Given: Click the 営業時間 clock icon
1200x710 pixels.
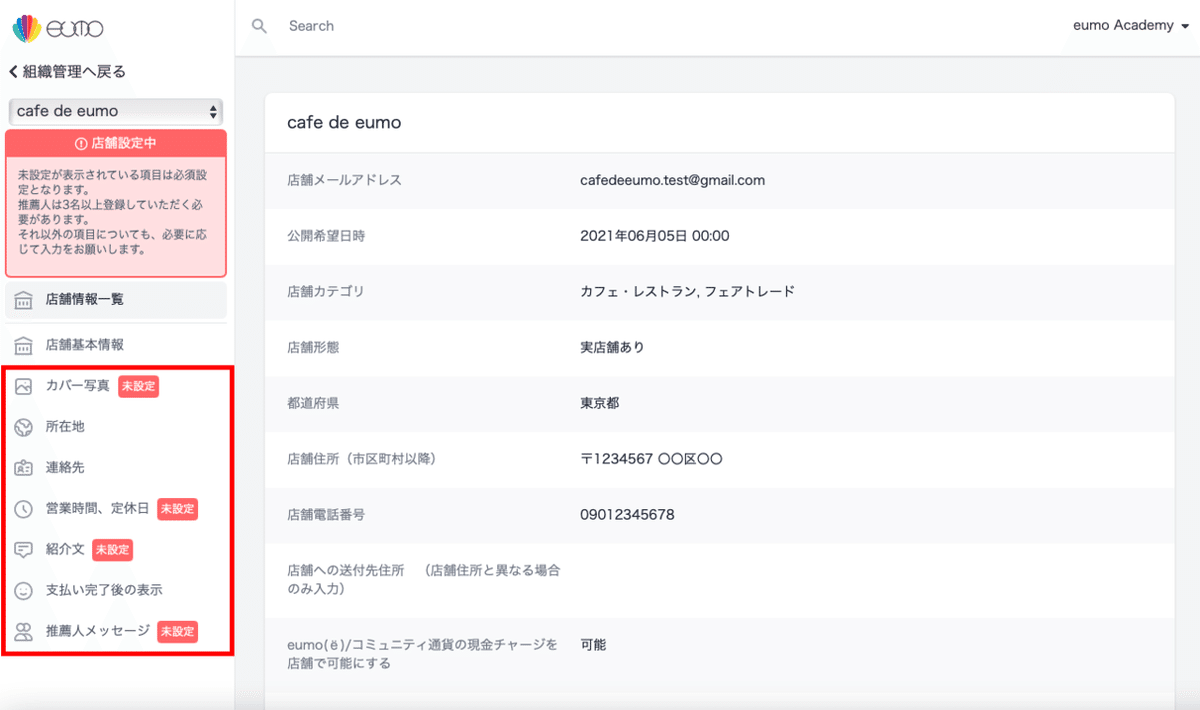Looking at the screenshot, I should click(24, 509).
